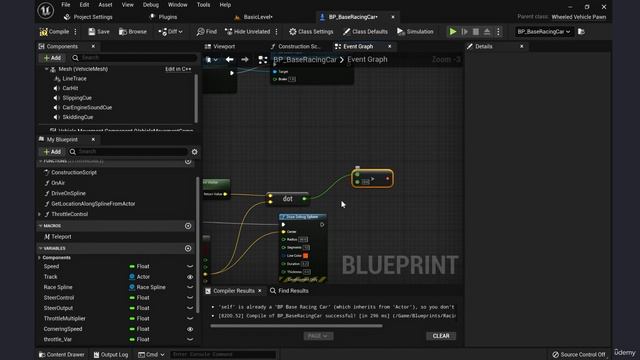640x360 pixels.
Task: Add new macro with plus icon
Action: point(188,226)
